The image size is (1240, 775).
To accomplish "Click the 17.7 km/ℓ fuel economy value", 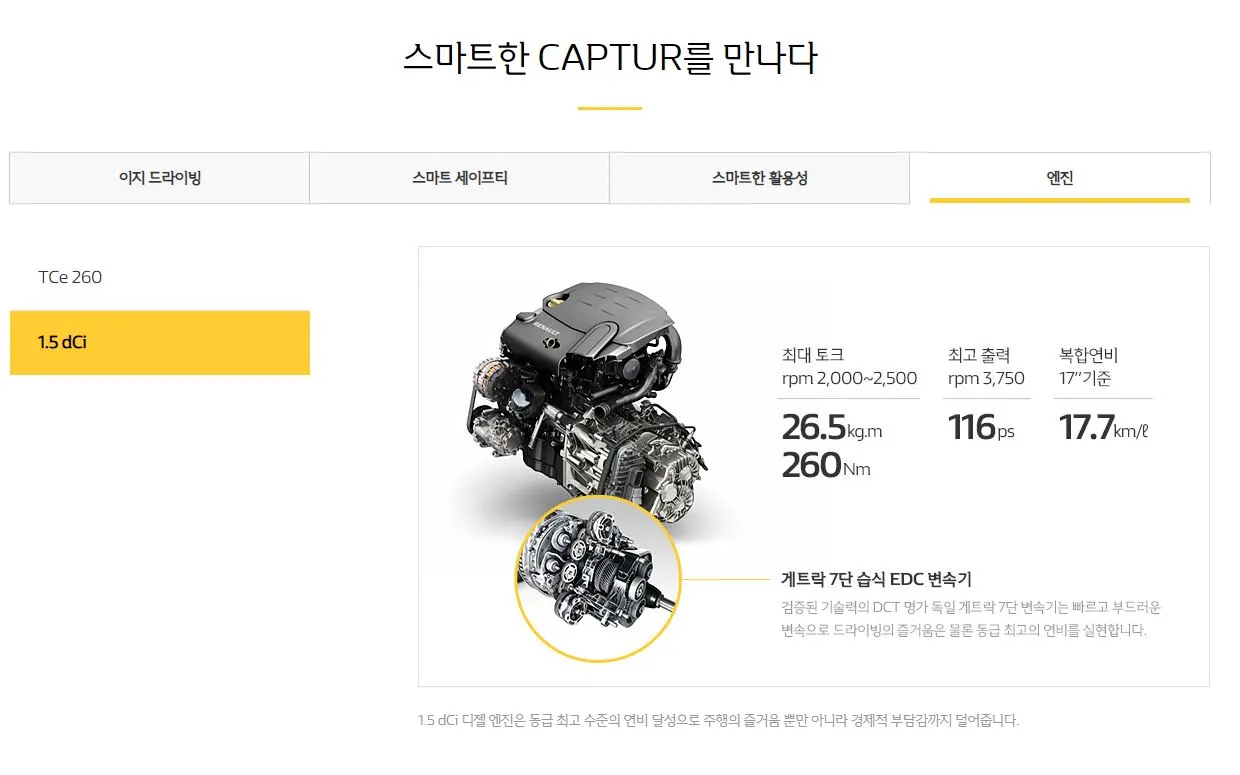I will pyautogui.click(x=1104, y=427).
